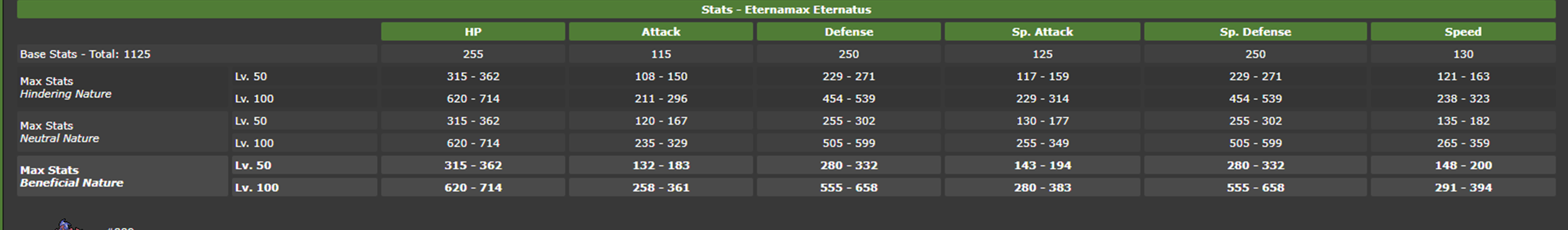Select the Defense column header
Viewport: 1568px width, 230px height.
[x=848, y=32]
